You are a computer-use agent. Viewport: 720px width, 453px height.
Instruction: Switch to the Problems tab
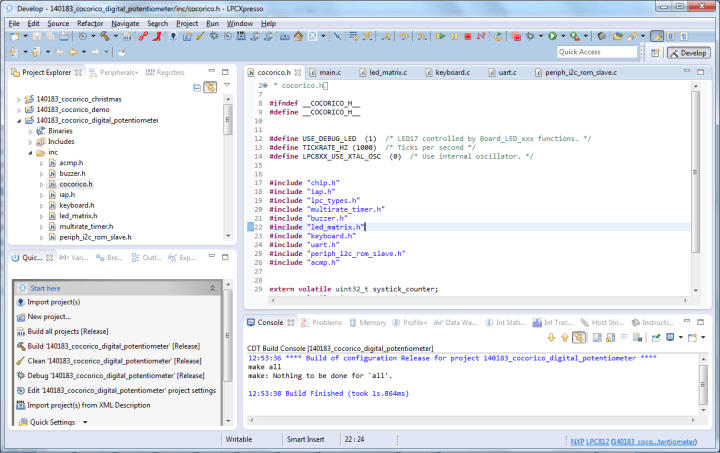click(322, 323)
